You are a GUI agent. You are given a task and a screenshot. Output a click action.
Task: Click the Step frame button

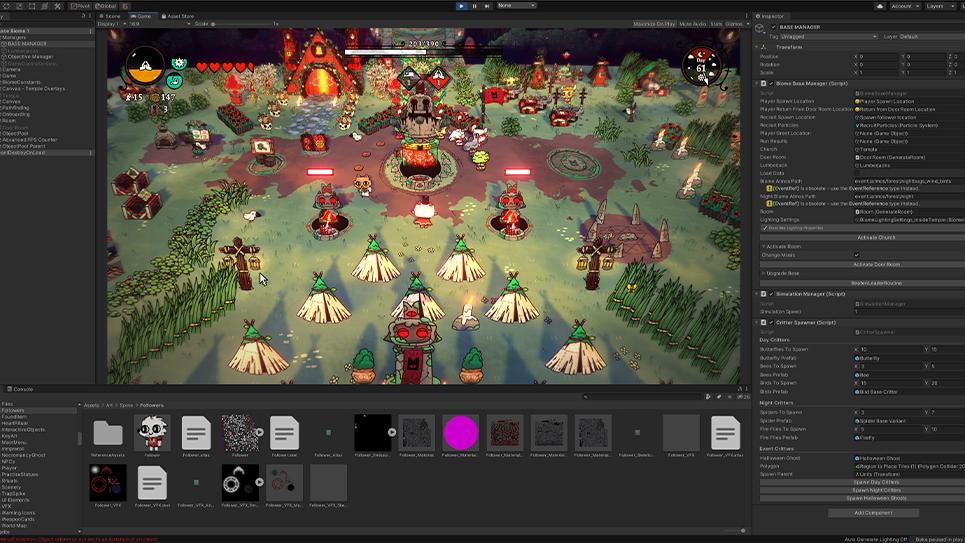[x=487, y=6]
